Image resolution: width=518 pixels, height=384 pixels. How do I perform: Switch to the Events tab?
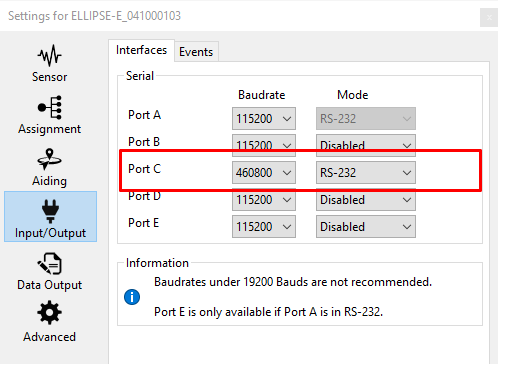[x=196, y=52]
